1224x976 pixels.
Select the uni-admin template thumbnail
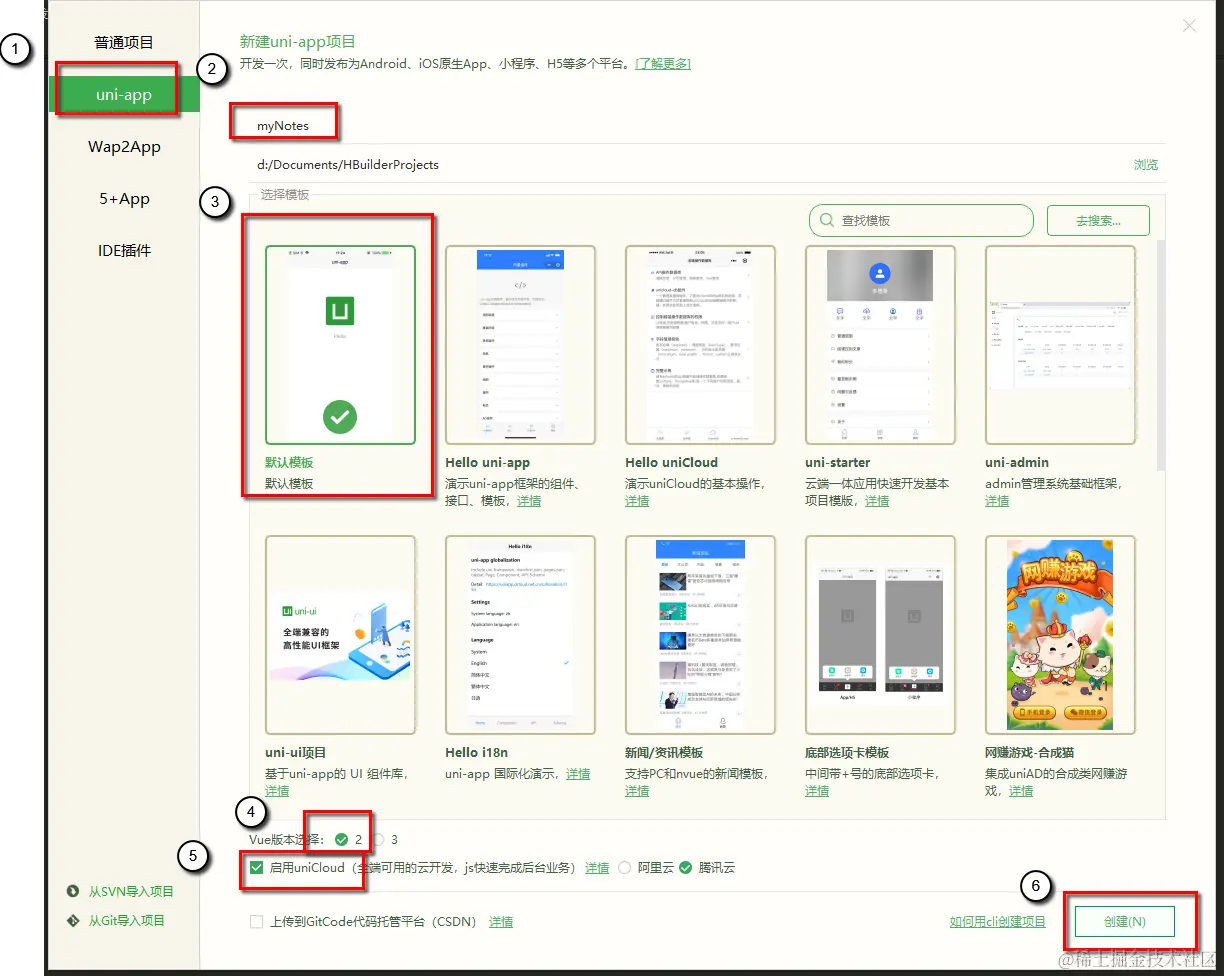coord(1060,345)
